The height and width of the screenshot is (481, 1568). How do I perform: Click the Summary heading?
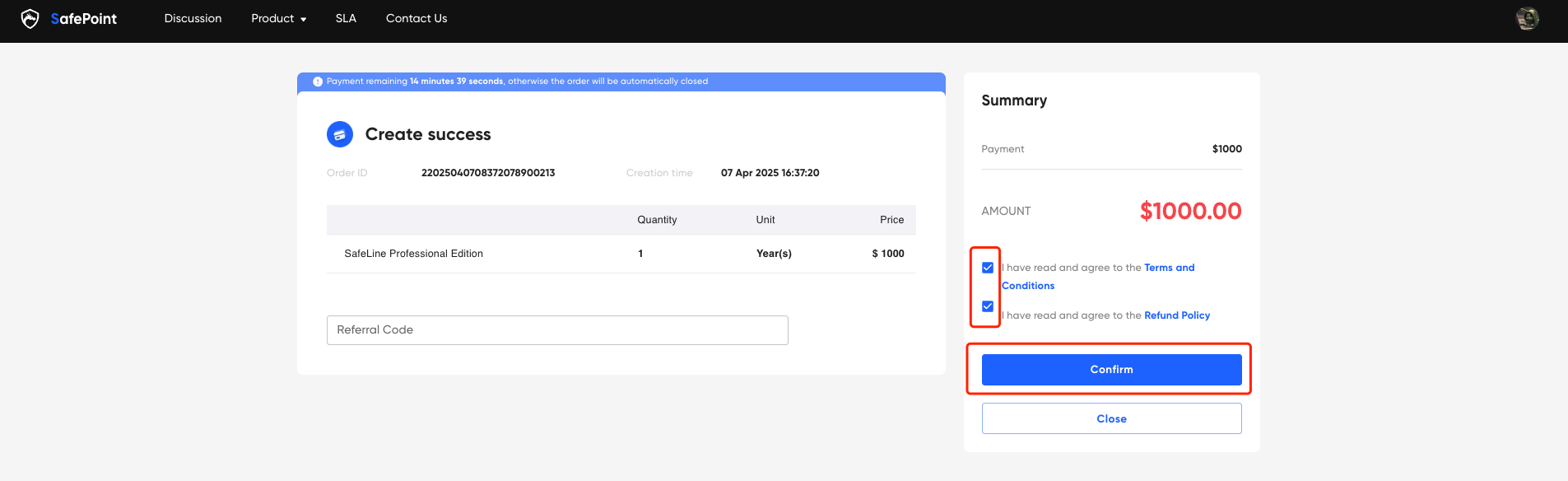(x=1014, y=100)
